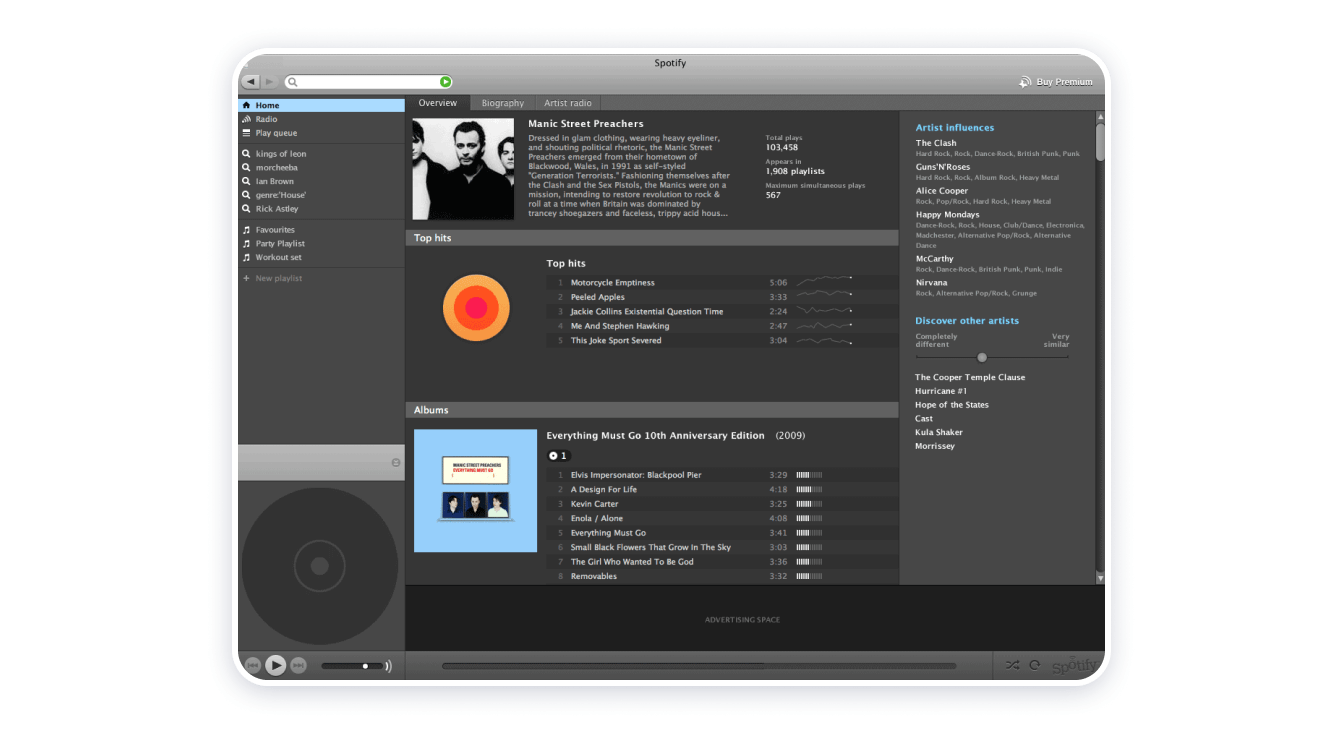Play album track 'Everything Must Go'
The image size is (1344, 734).
coord(722,533)
